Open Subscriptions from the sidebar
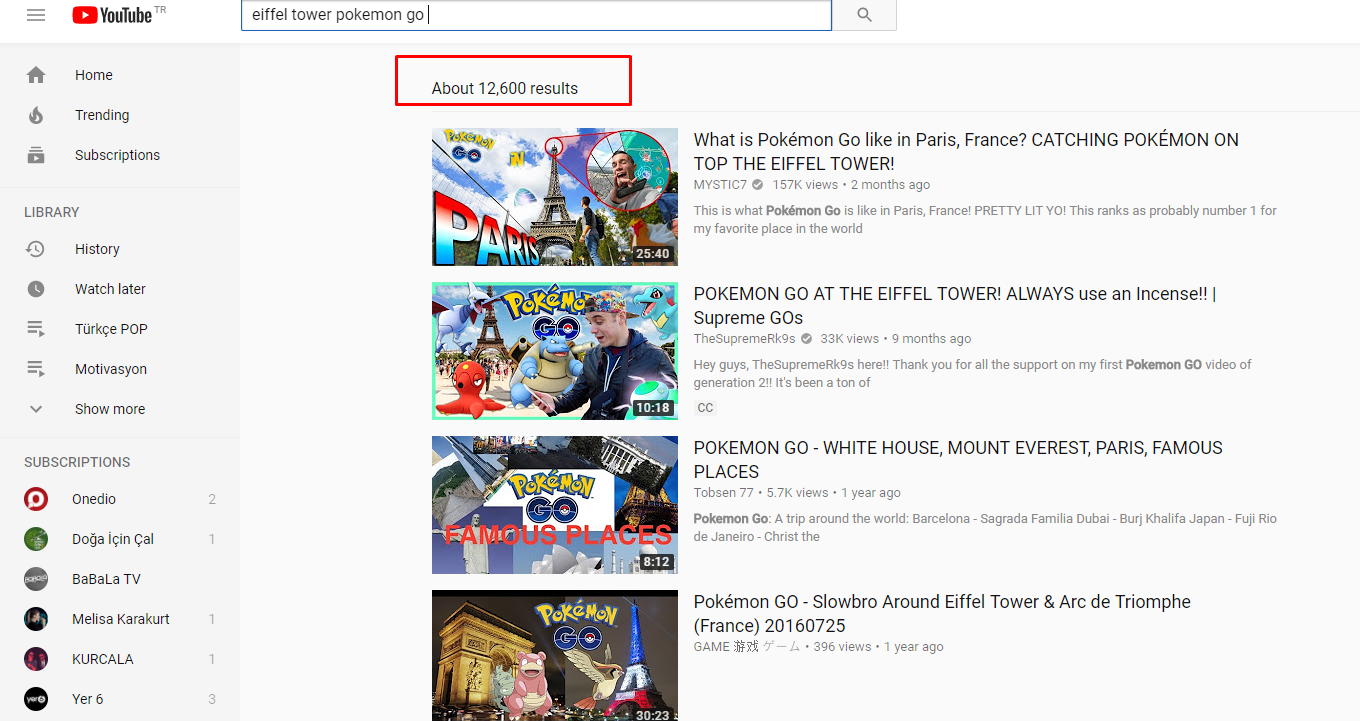The image size is (1360, 721). tap(120, 155)
